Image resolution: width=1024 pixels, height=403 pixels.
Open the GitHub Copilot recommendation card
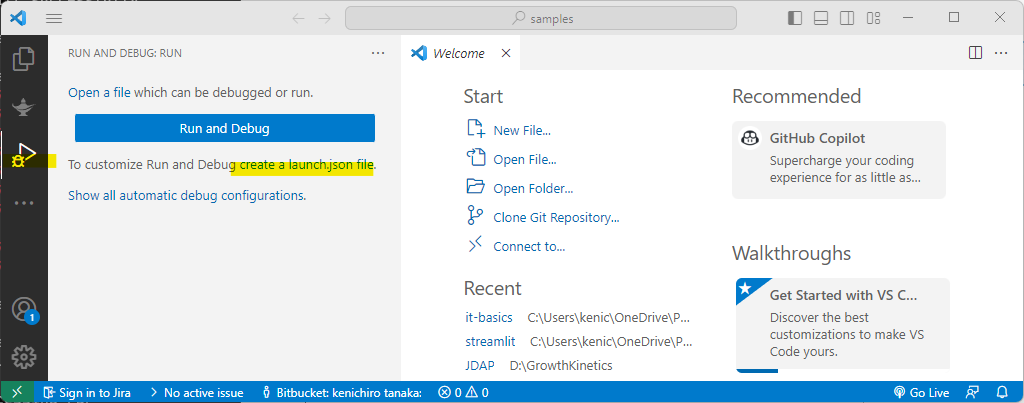click(x=839, y=159)
